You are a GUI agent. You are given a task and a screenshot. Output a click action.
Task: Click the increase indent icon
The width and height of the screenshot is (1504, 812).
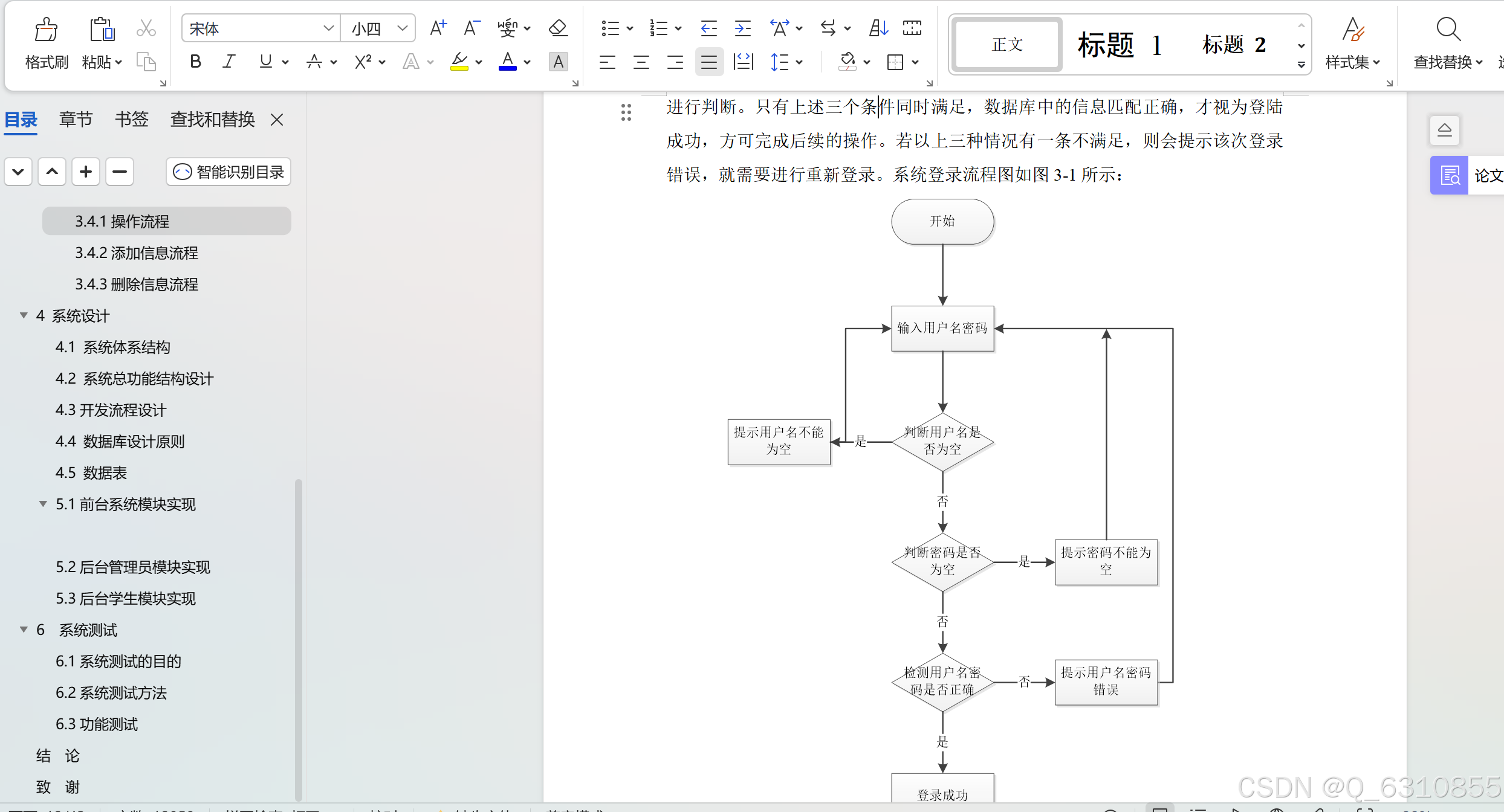click(x=742, y=28)
